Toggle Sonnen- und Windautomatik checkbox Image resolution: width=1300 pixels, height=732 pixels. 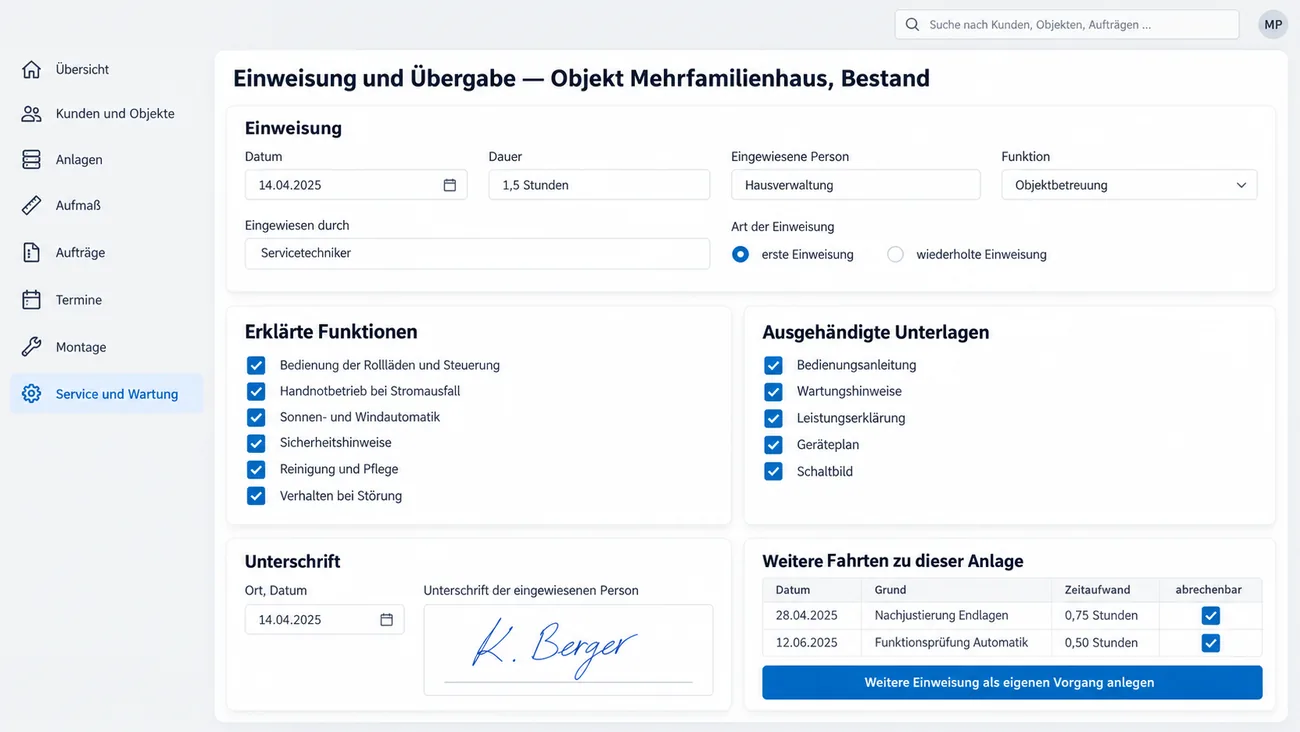pos(256,417)
